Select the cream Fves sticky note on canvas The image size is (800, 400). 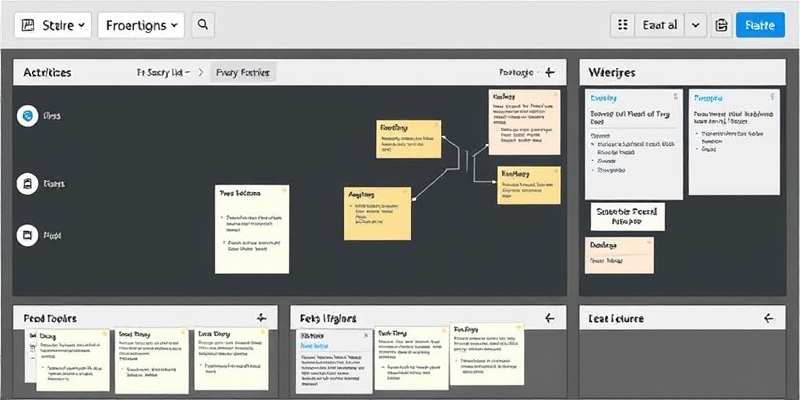(252, 228)
